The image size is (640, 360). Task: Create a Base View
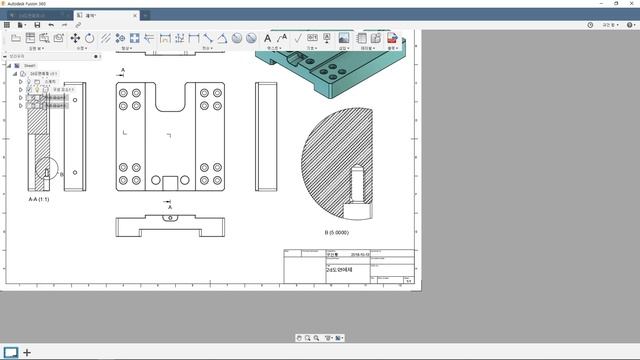pos(16,38)
